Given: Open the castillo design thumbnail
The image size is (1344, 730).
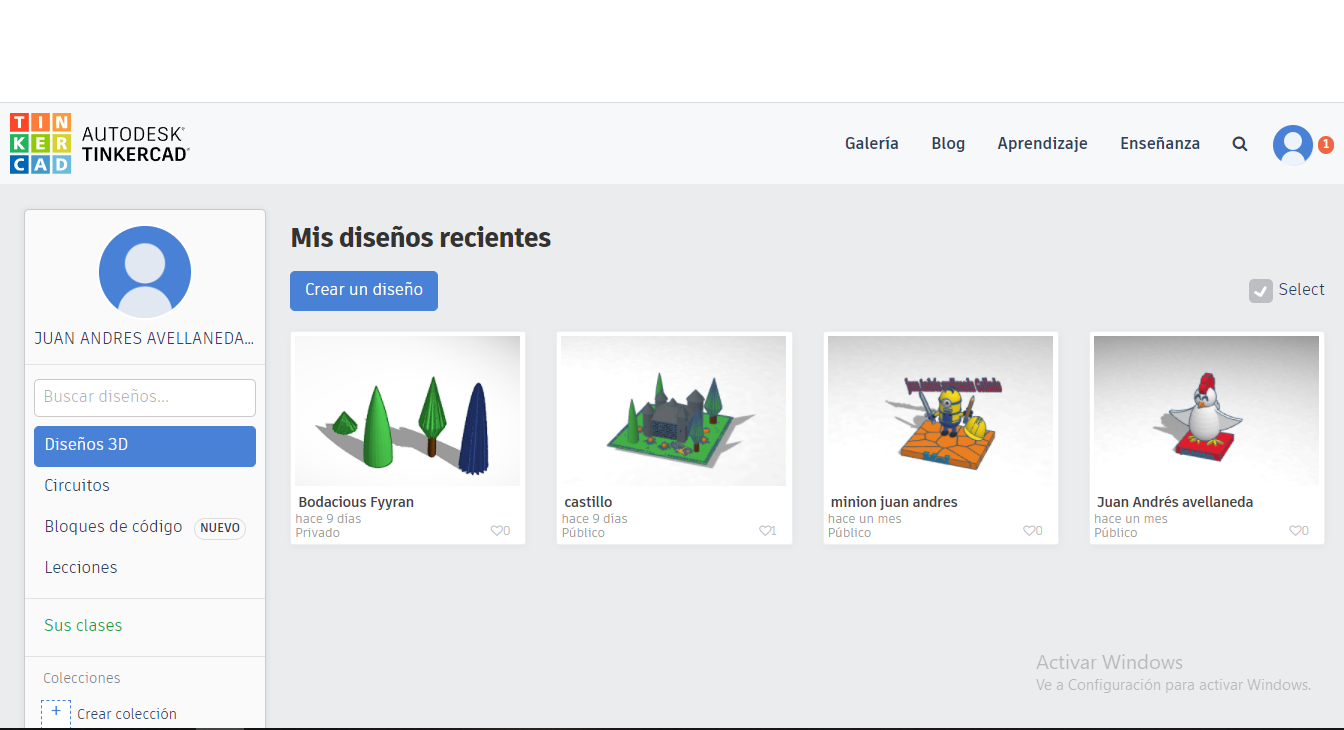Looking at the screenshot, I should pyautogui.click(x=673, y=411).
